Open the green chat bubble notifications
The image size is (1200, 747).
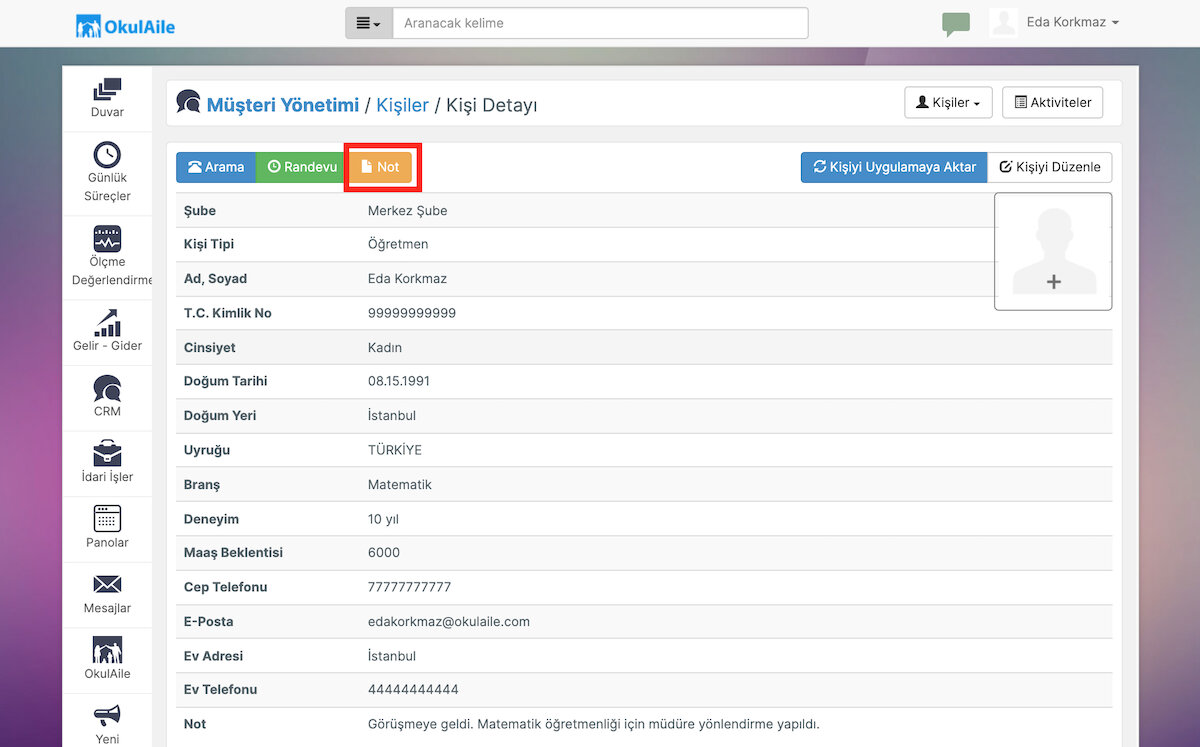tap(956, 24)
